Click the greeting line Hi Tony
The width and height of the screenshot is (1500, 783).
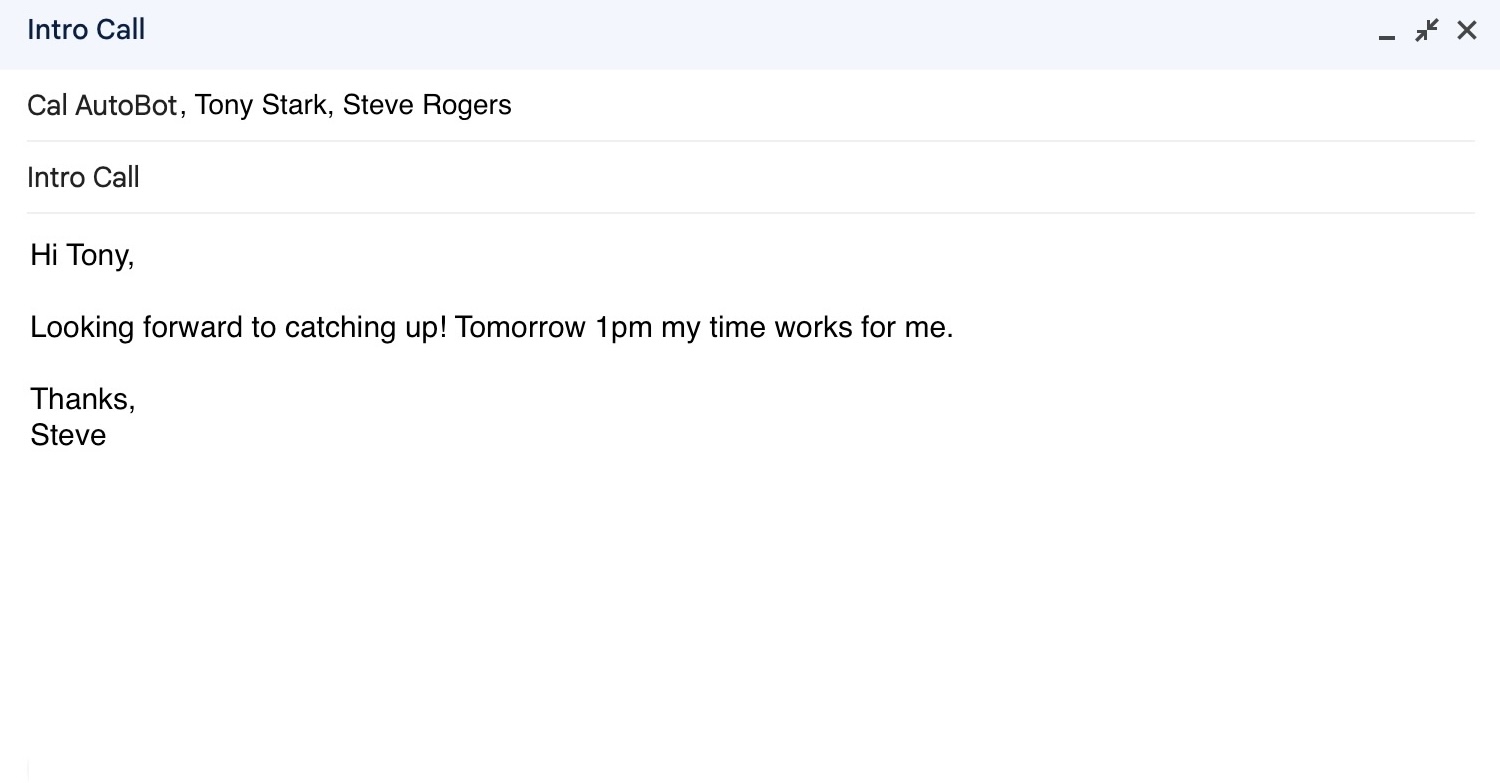click(x=82, y=255)
